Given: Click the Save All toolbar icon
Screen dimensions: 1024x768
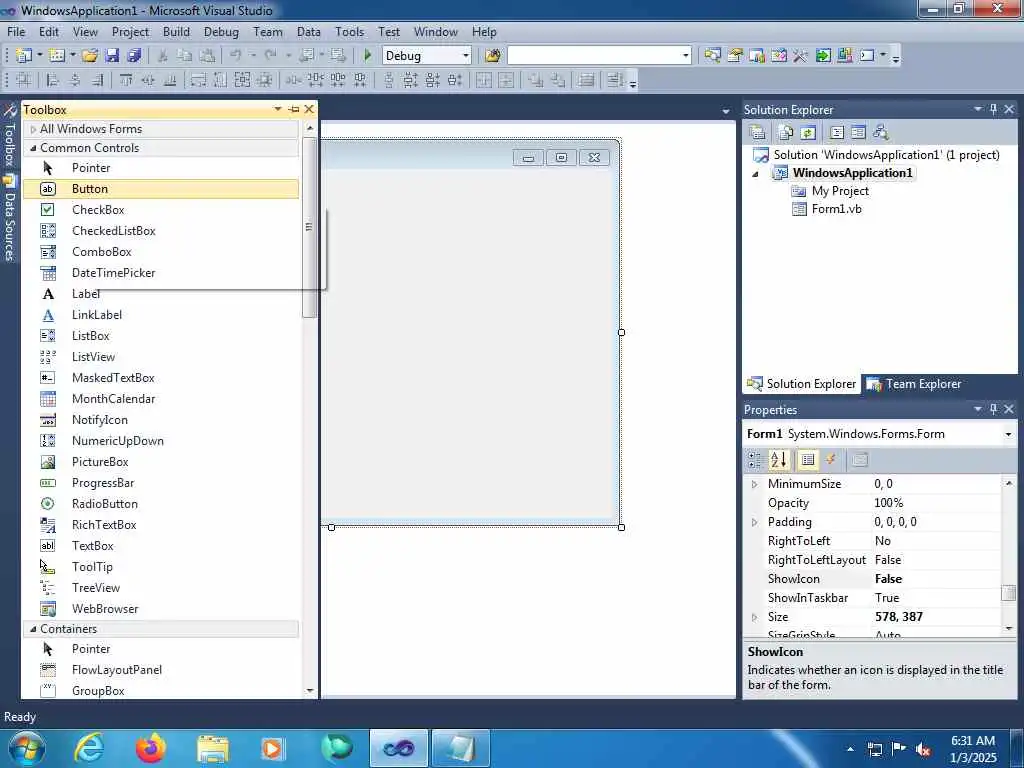Looking at the screenshot, I should [135, 56].
